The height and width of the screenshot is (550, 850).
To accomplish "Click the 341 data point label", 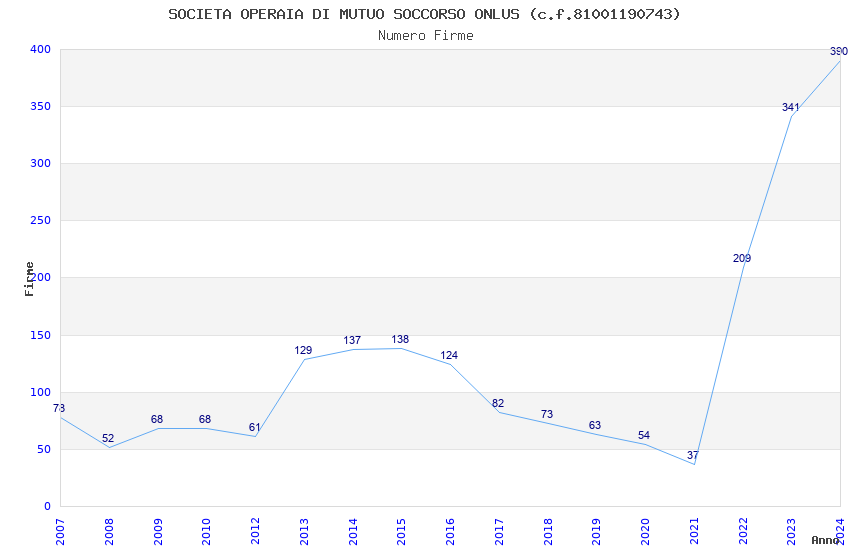I will (790, 107).
